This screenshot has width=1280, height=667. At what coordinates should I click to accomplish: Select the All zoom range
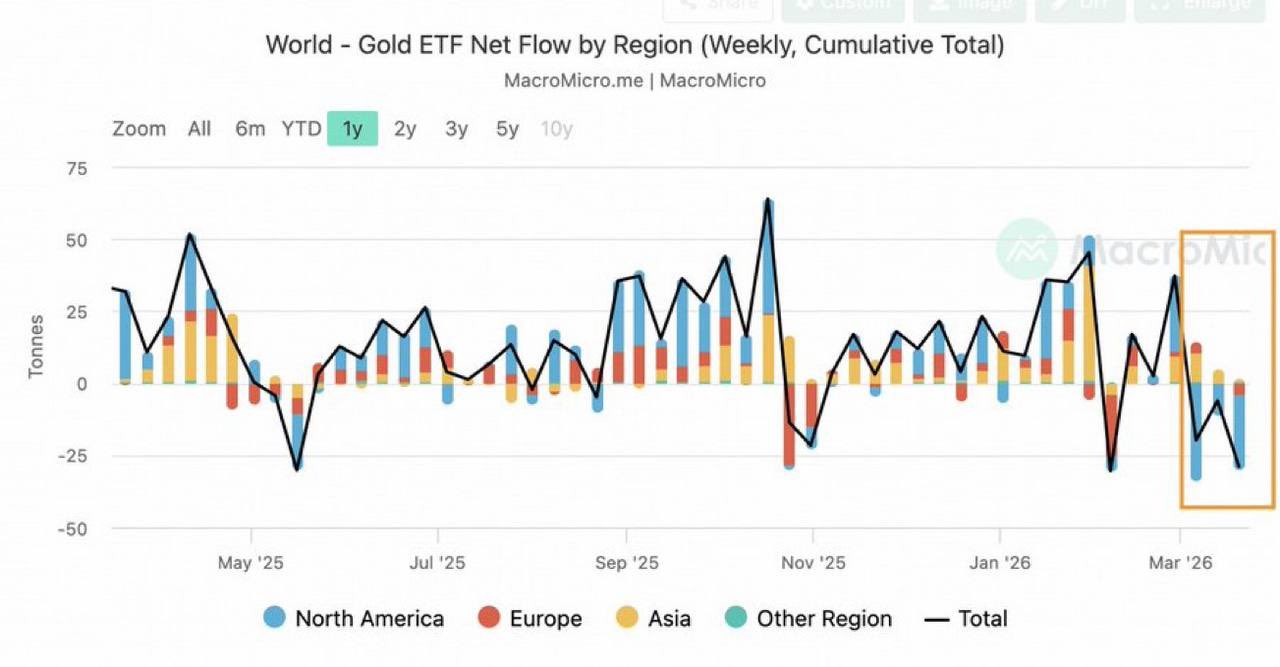tap(199, 129)
